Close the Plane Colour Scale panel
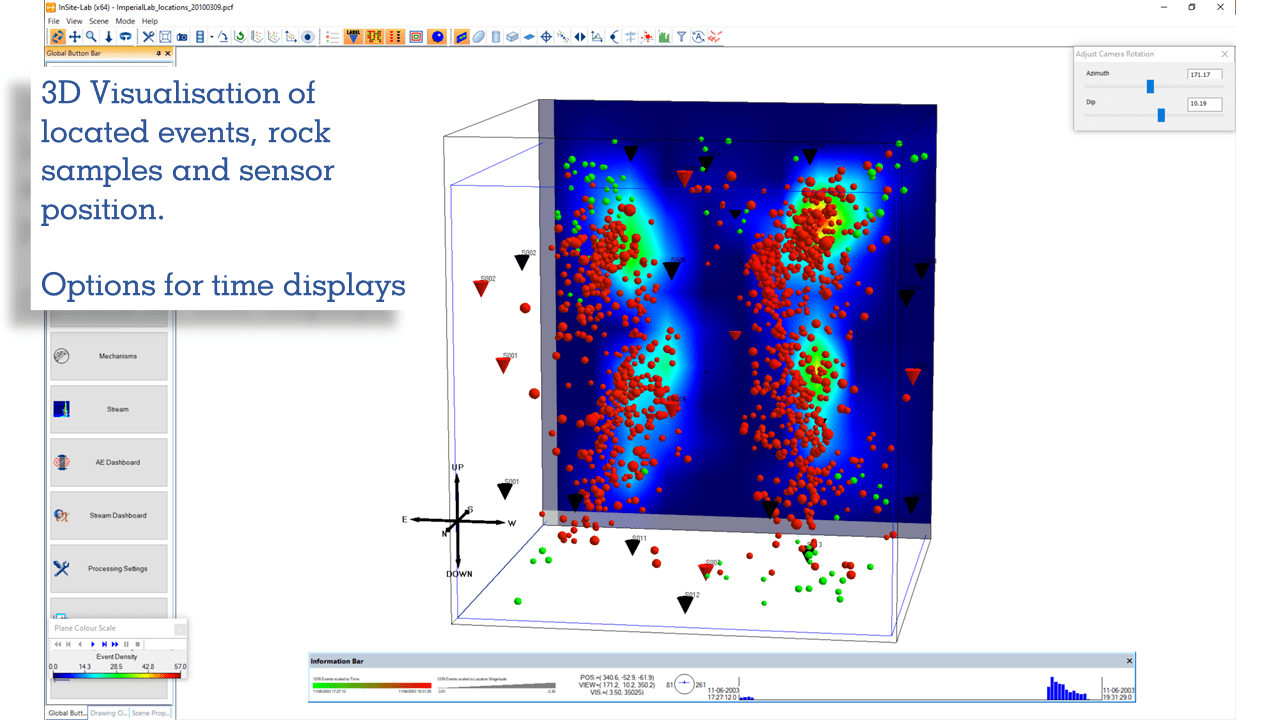The image size is (1280, 720). click(179, 629)
